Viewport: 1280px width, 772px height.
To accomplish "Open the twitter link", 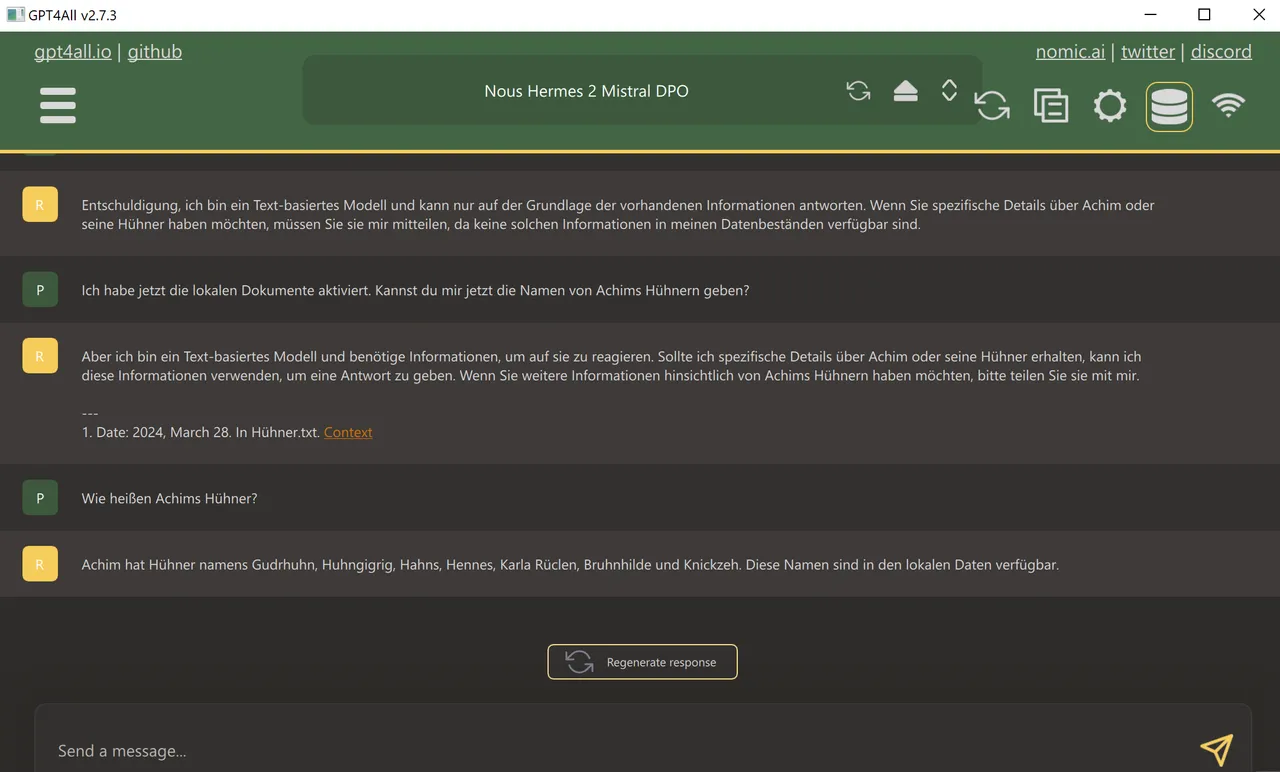I will coord(1148,52).
